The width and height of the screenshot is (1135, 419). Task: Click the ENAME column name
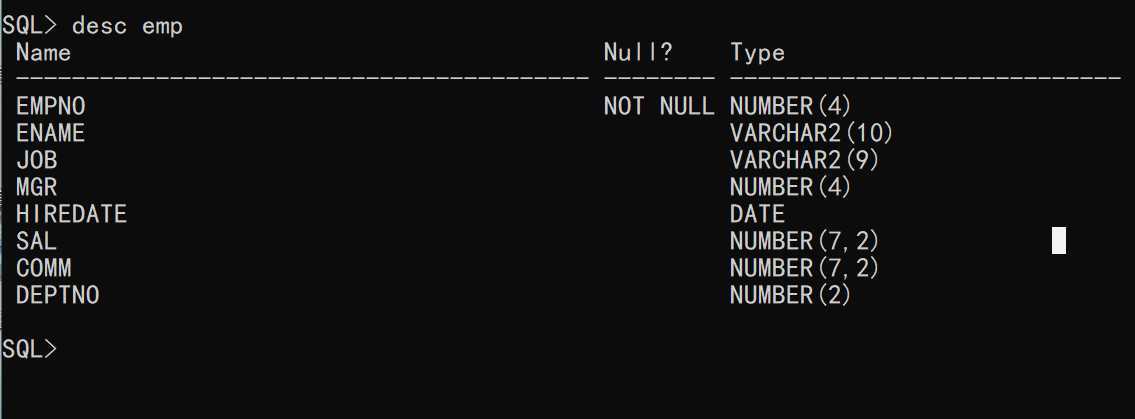51,133
